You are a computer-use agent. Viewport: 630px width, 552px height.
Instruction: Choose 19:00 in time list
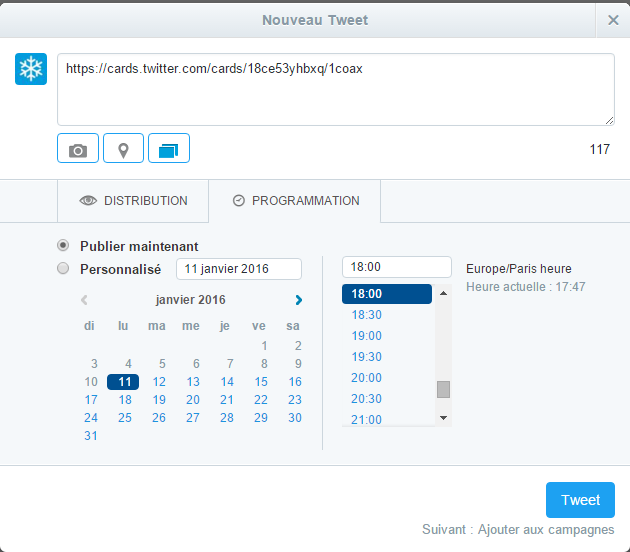coord(367,336)
